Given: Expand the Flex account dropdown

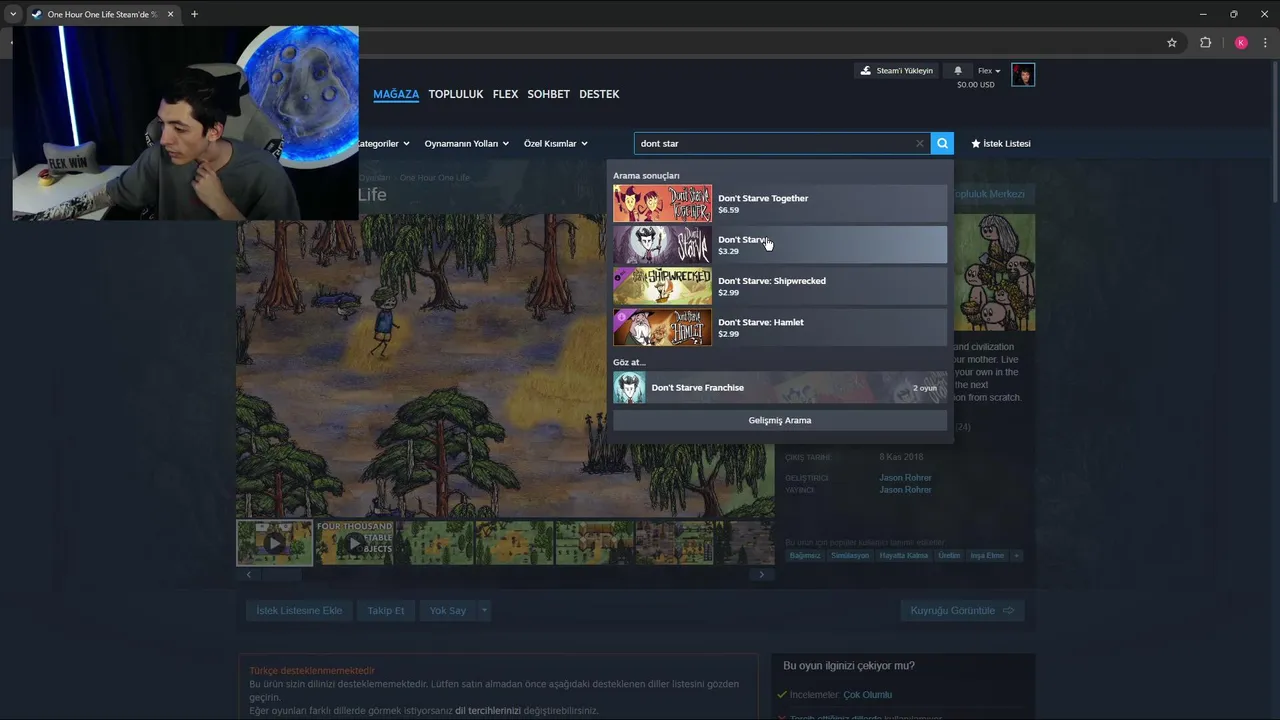Looking at the screenshot, I should [x=989, y=71].
